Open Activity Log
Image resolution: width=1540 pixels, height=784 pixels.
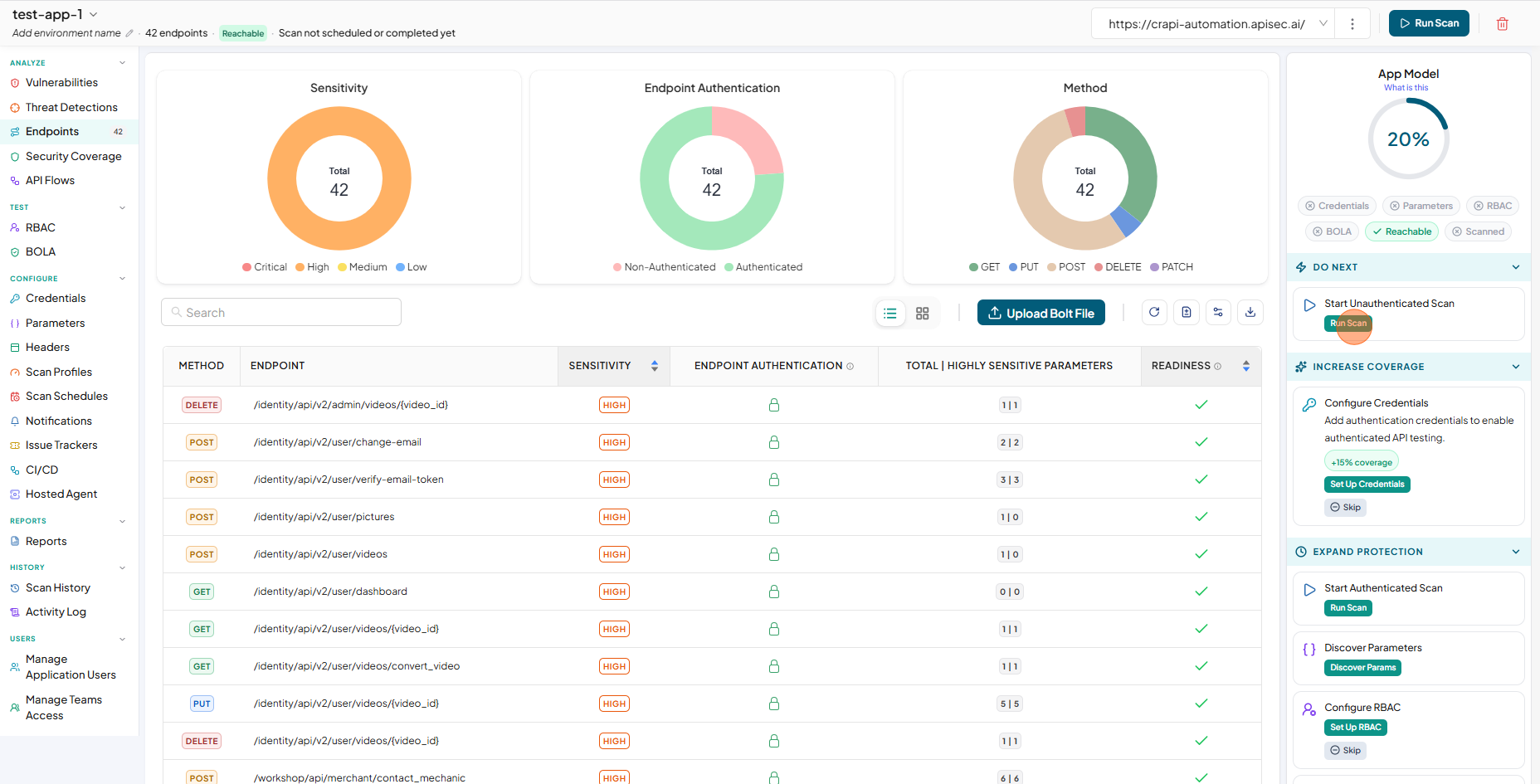[x=56, y=612]
